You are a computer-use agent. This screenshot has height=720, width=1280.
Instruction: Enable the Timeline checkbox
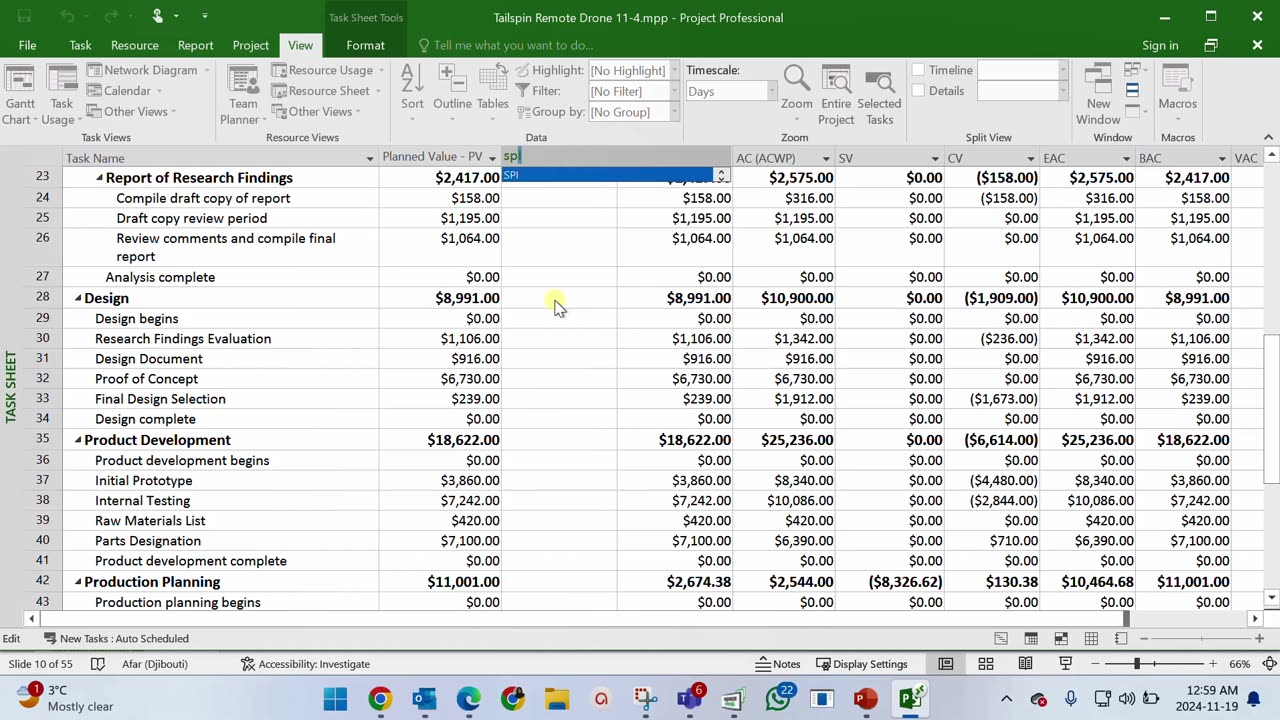pos(918,70)
